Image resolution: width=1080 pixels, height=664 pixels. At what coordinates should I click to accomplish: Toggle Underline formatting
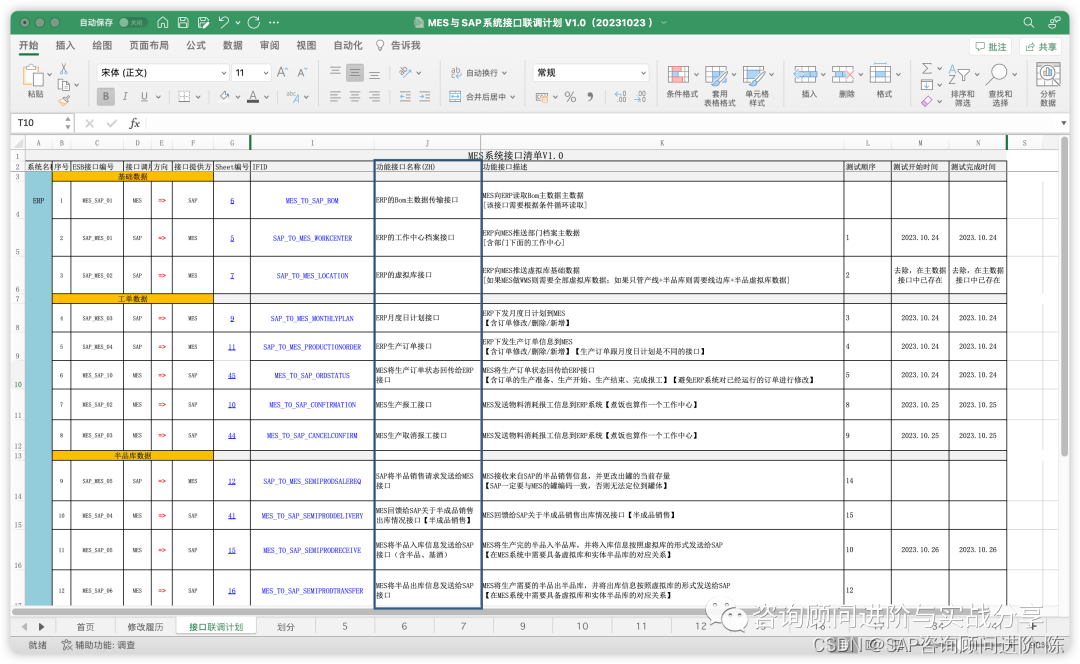click(x=144, y=96)
